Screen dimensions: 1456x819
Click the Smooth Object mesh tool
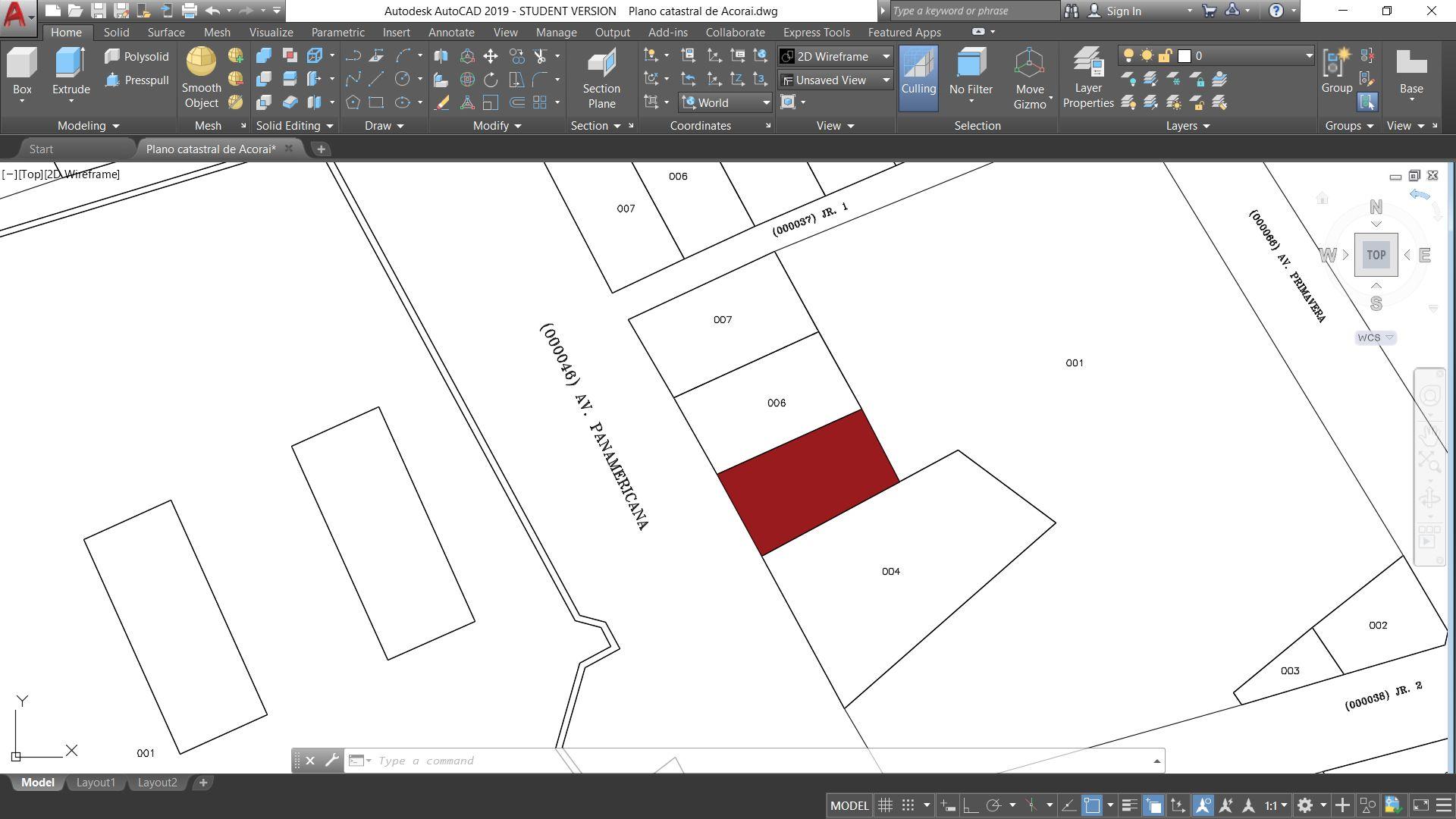[201, 77]
